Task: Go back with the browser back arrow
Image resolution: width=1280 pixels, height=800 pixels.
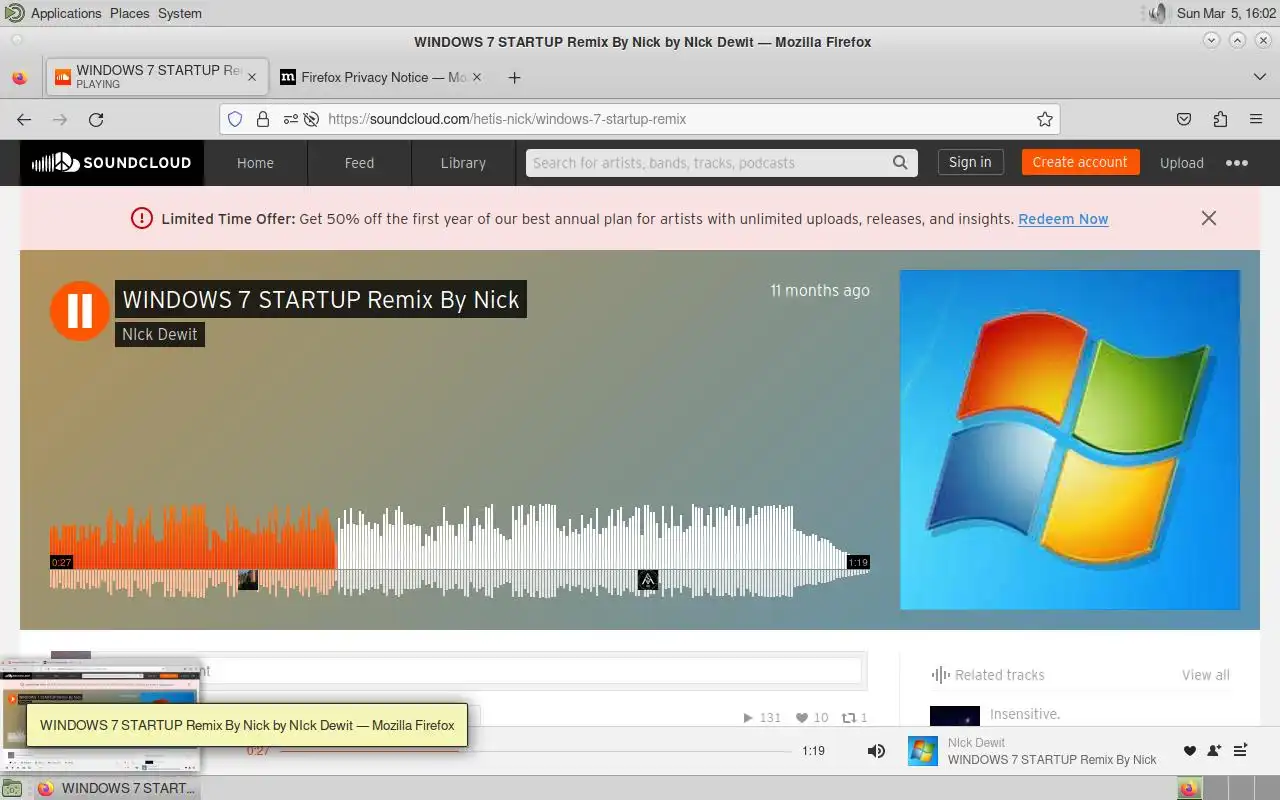Action: [x=24, y=119]
